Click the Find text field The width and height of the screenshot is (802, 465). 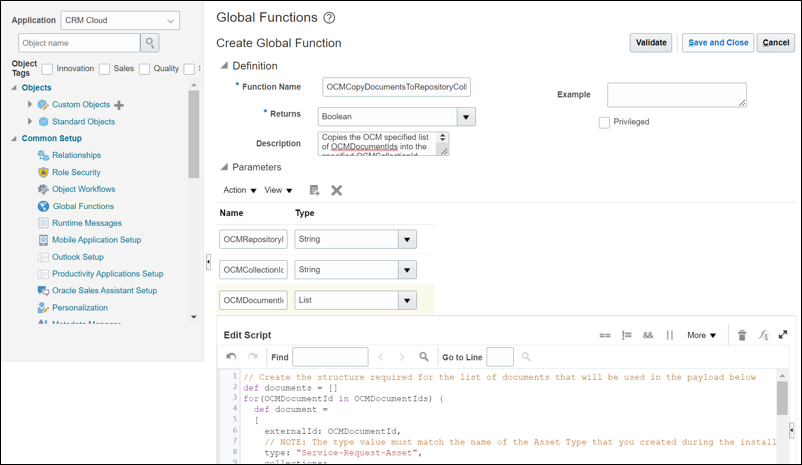(x=330, y=357)
